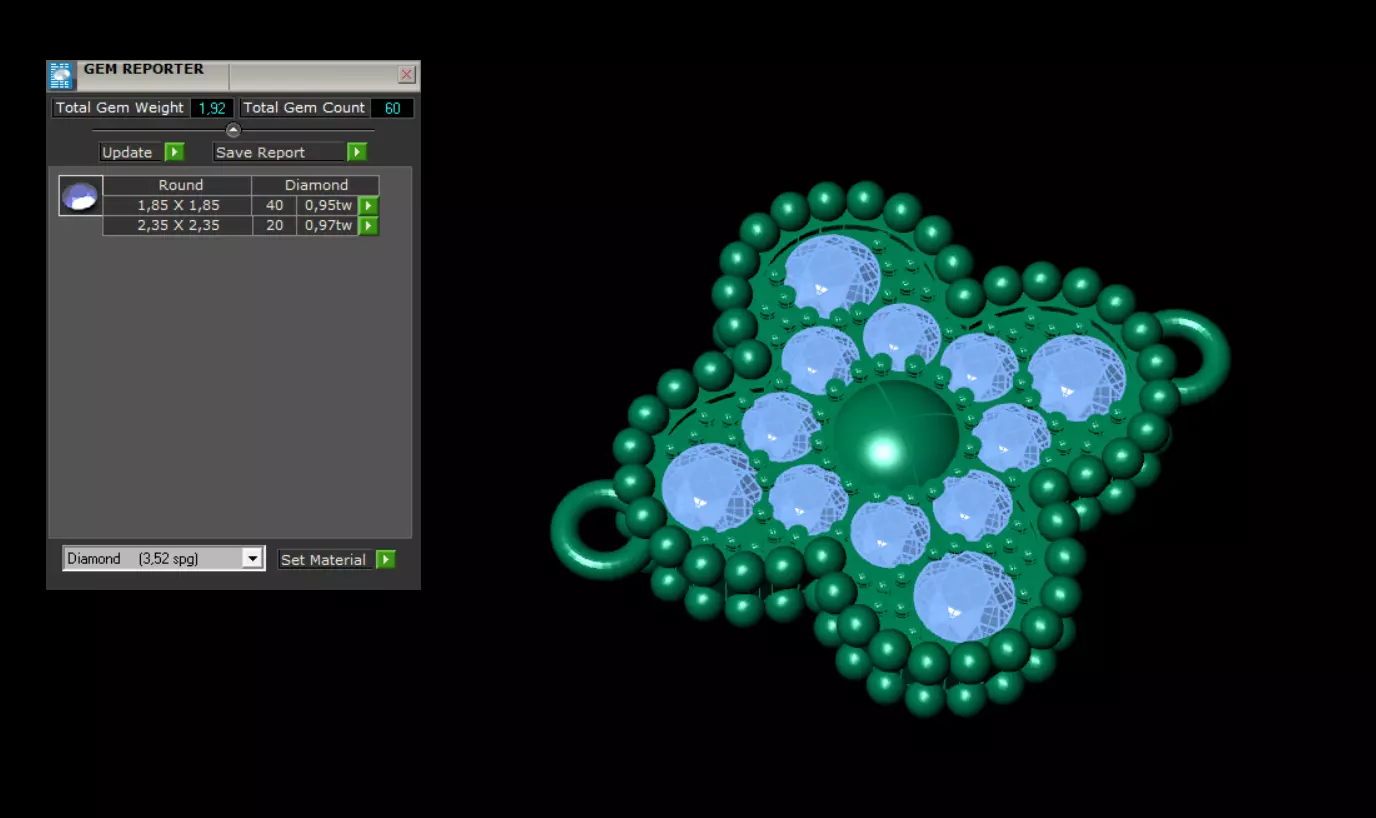The height and width of the screenshot is (818, 1376).
Task: Click the Update label
Action: [127, 152]
